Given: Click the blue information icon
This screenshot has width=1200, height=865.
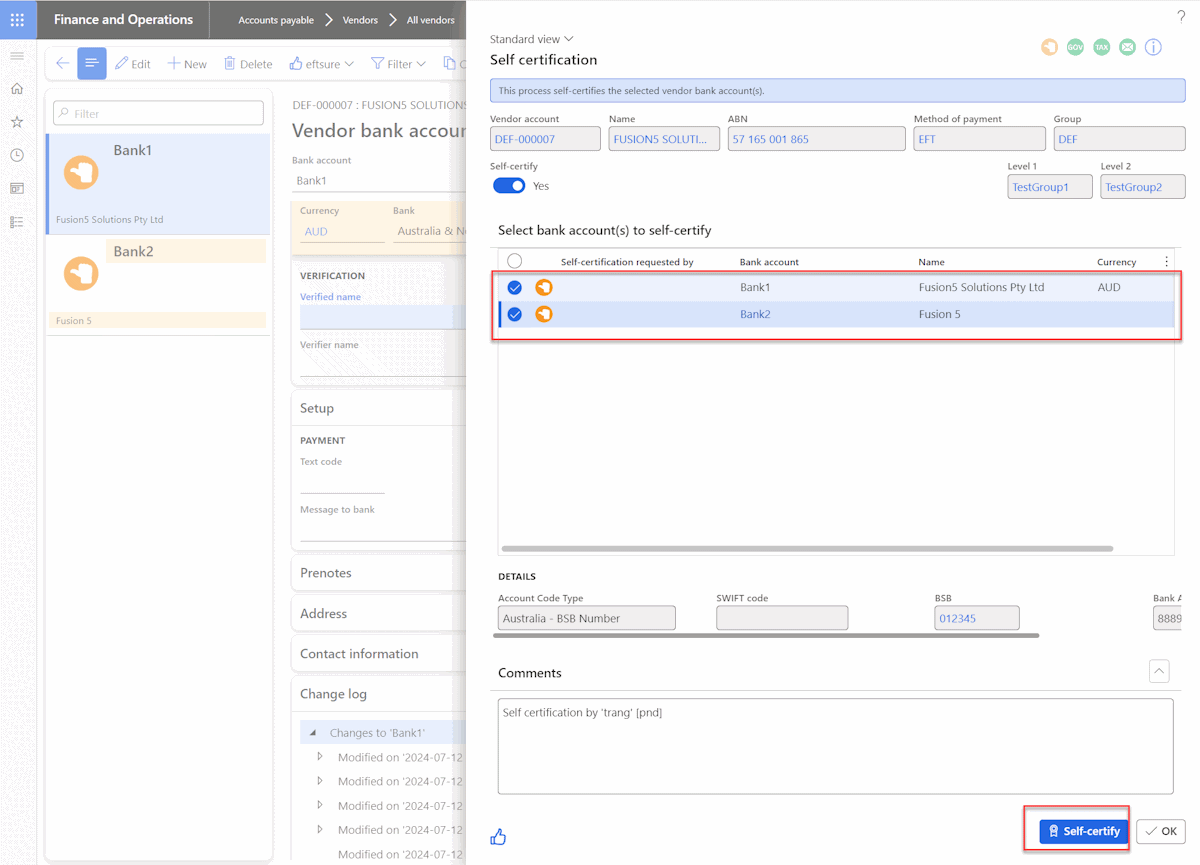Looking at the screenshot, I should 1153,47.
